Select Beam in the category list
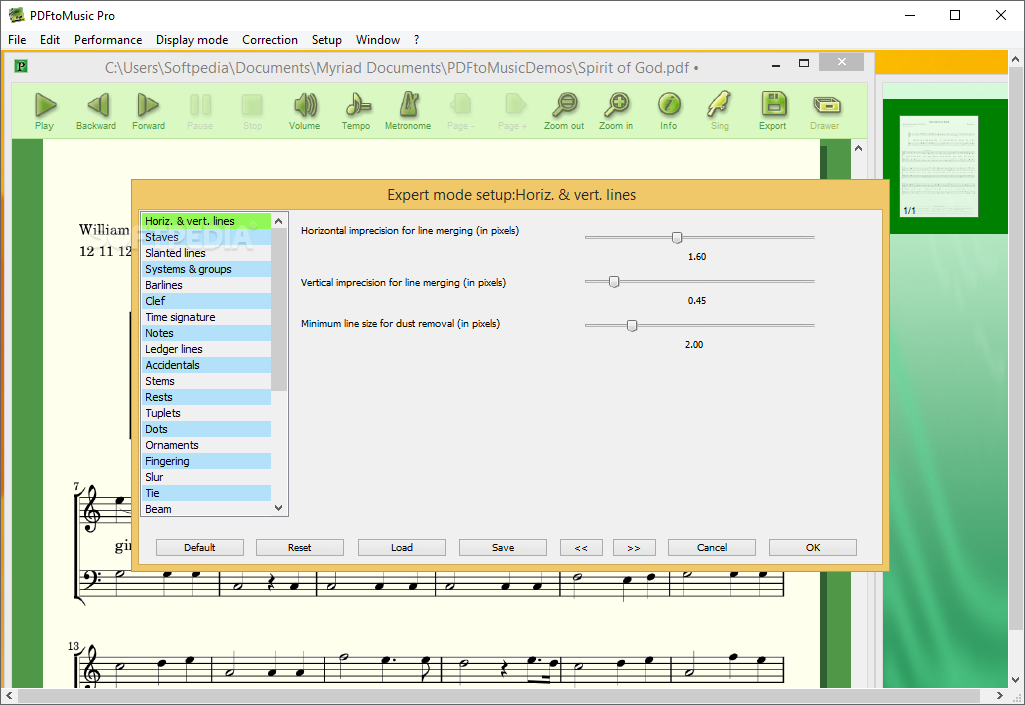Viewport: 1025px width, 705px height. coord(206,509)
